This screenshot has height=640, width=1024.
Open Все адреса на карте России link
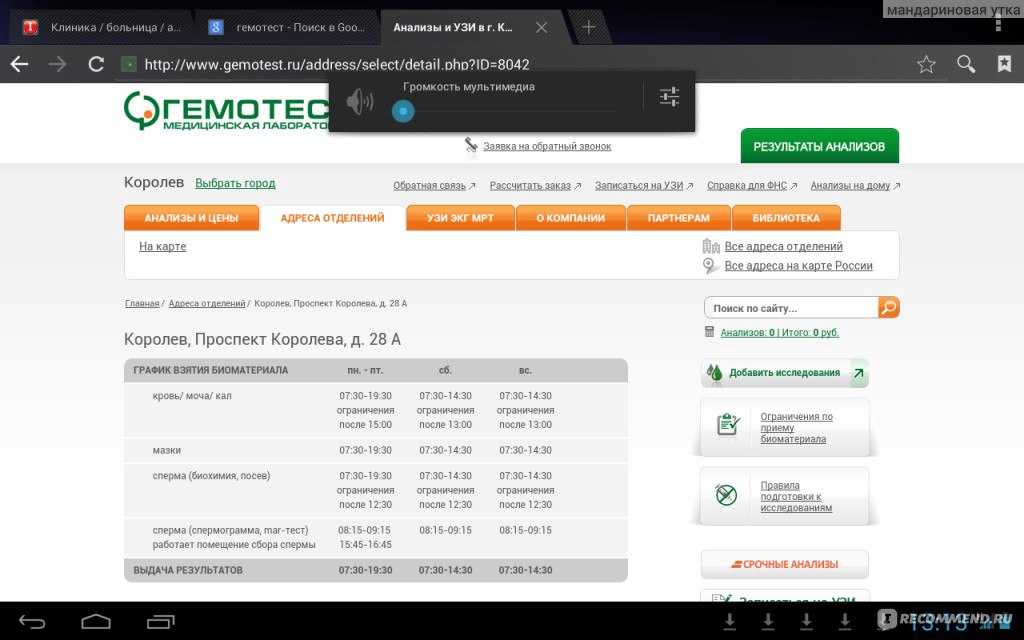(799, 266)
